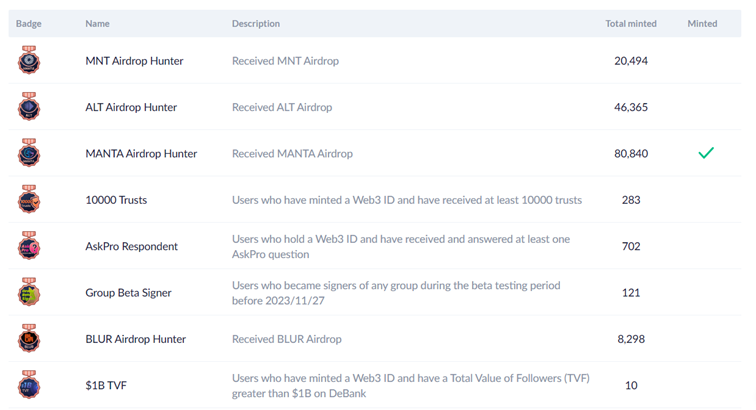Screen dimensions: 756x410
Task: Click the MNT Airdrop Hunter badge icon
Action: tap(29, 61)
